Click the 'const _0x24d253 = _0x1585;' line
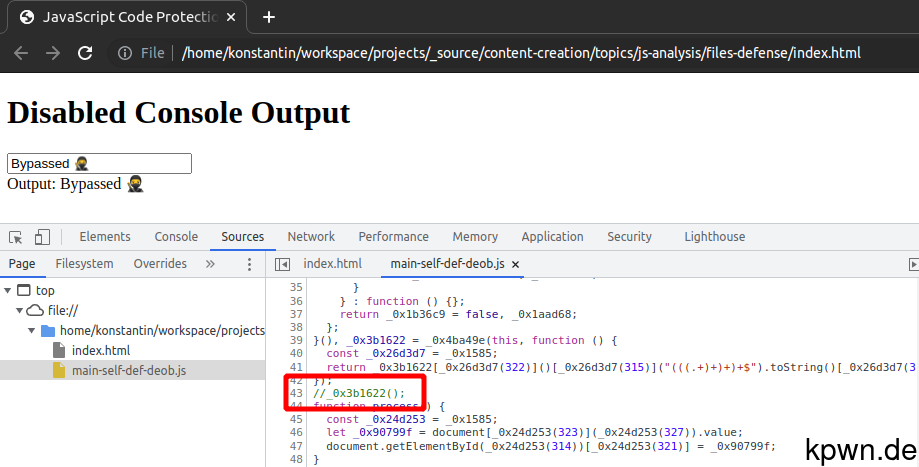The image size is (919, 467). click(412, 420)
